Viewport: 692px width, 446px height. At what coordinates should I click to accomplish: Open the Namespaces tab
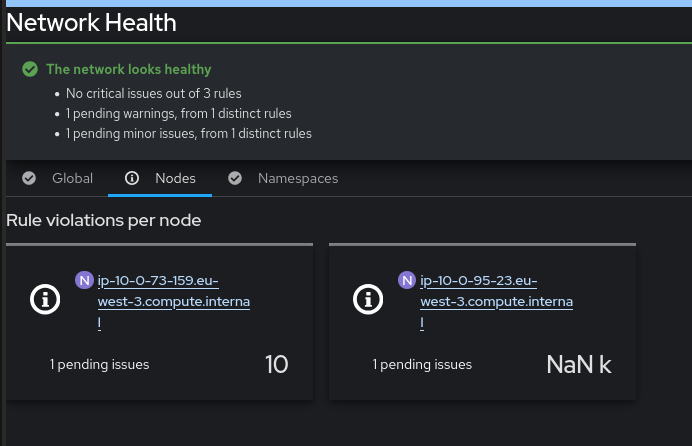[x=298, y=178]
